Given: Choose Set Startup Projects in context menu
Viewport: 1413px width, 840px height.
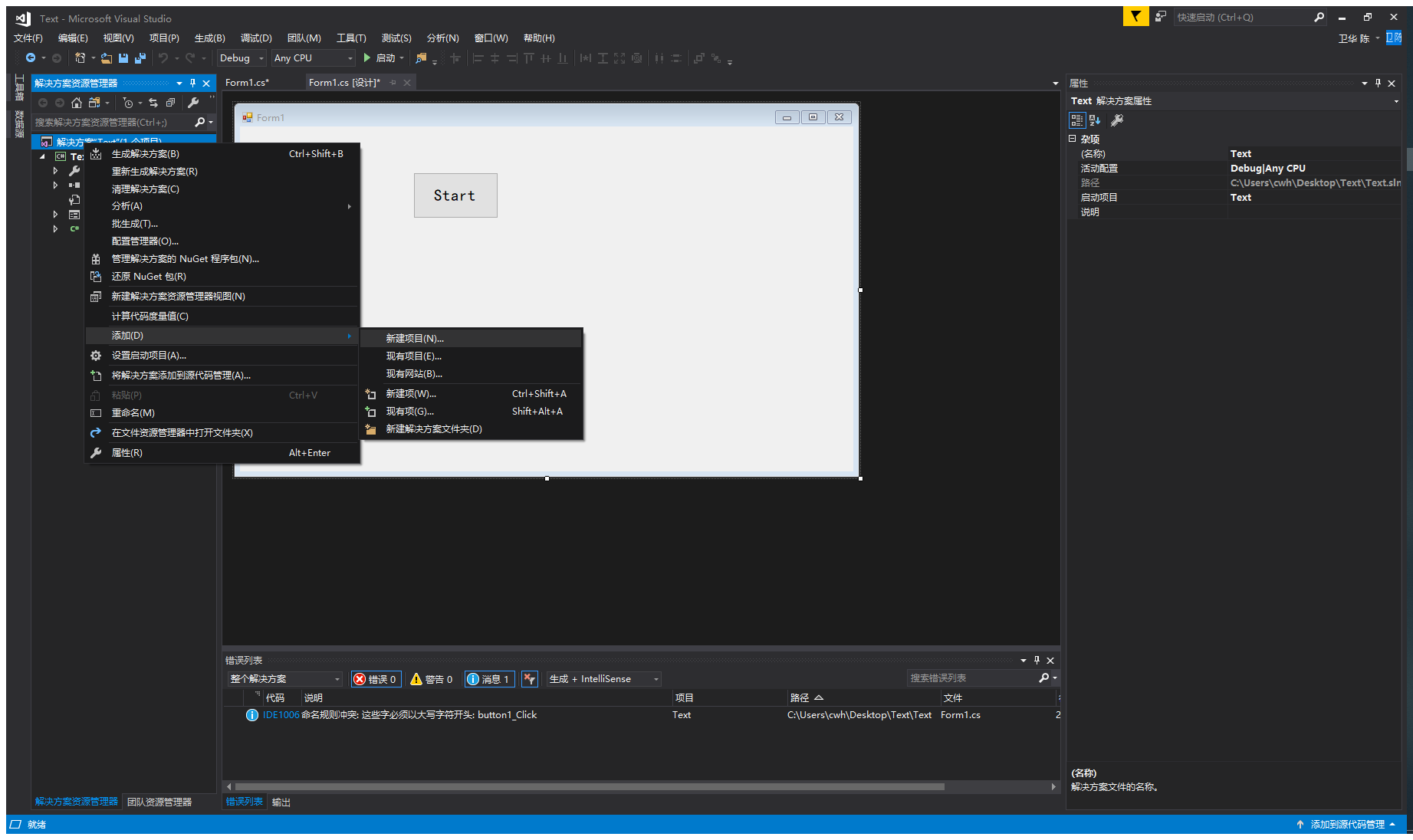Looking at the screenshot, I should pos(222,356).
